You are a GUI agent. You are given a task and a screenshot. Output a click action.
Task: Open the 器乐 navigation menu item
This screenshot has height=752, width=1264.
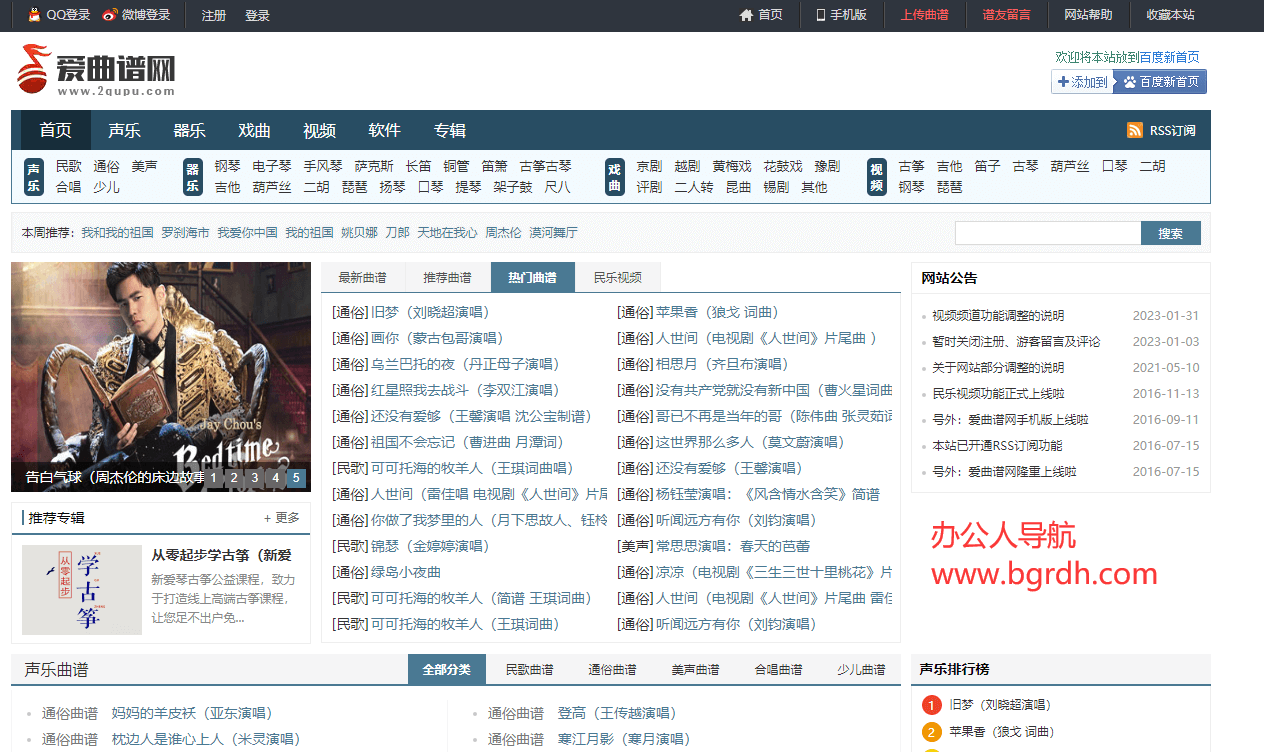[x=189, y=130]
